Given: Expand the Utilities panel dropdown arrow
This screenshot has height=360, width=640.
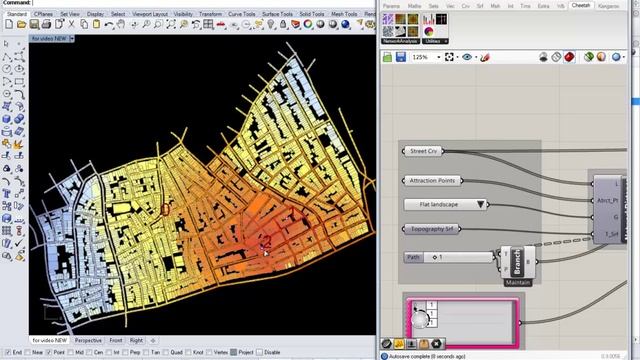Looking at the screenshot, I should [446, 41].
